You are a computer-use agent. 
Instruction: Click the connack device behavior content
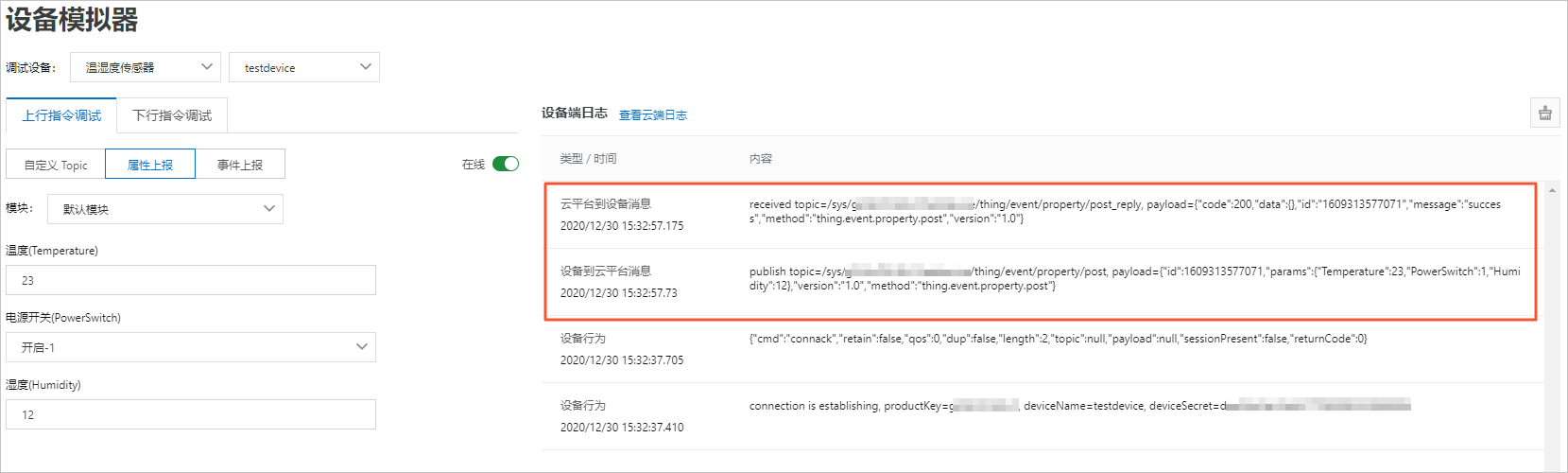(x=1059, y=339)
